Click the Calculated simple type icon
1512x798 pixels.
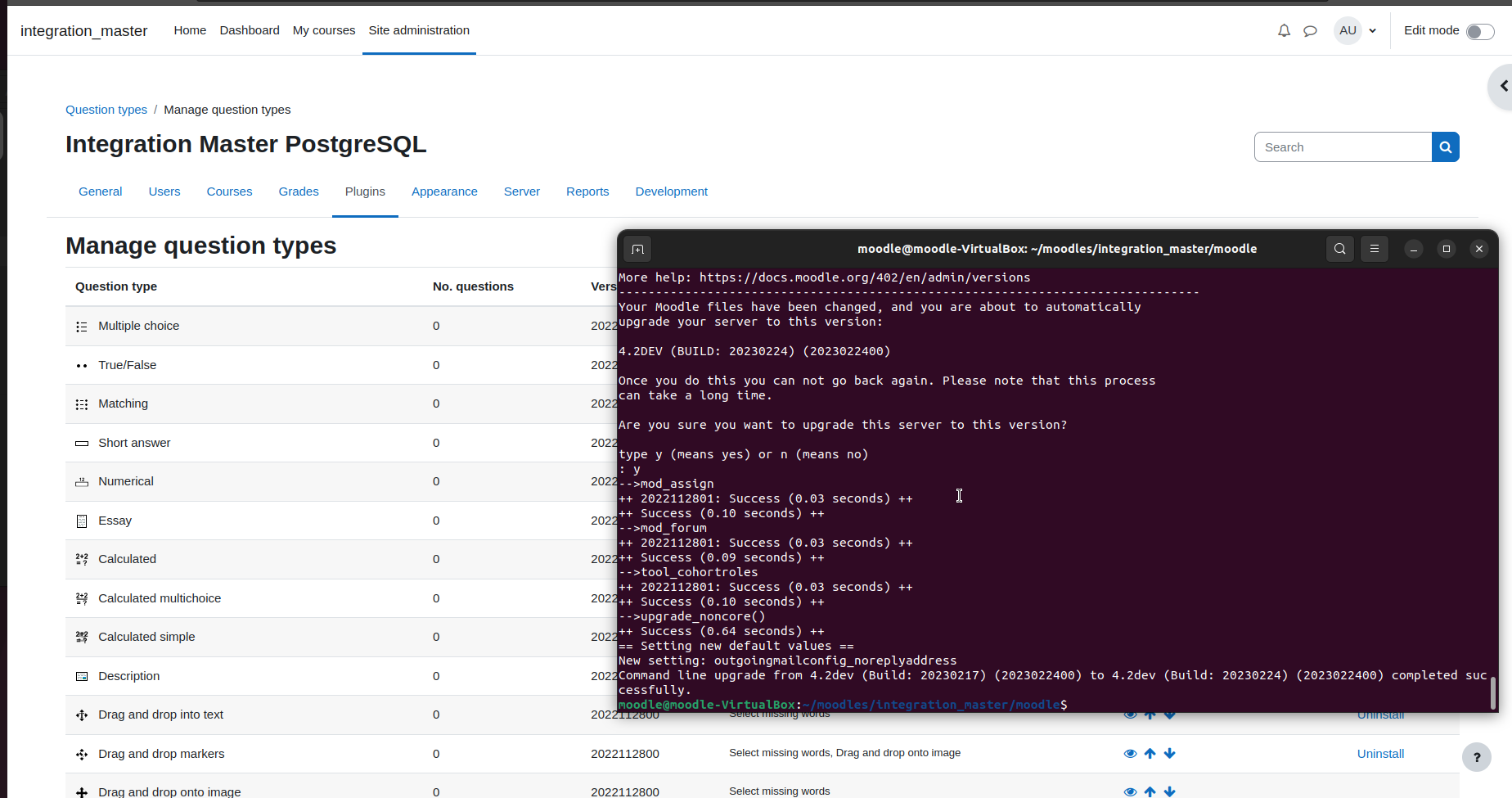coord(82,638)
